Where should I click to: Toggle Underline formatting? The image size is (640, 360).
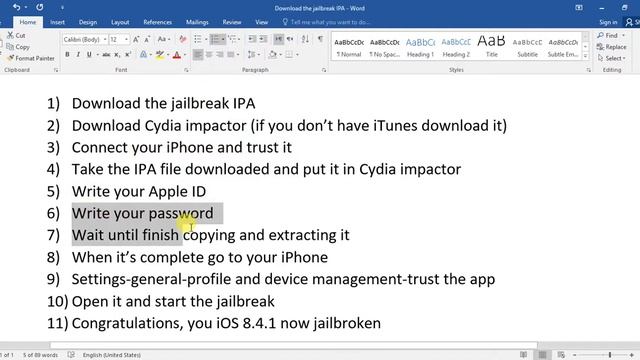(x=89, y=54)
